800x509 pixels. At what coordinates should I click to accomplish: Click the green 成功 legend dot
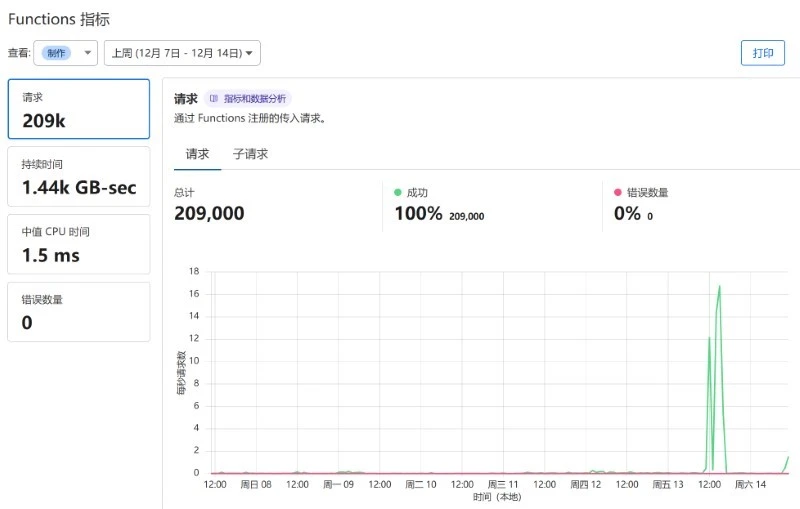pyautogui.click(x=398, y=192)
